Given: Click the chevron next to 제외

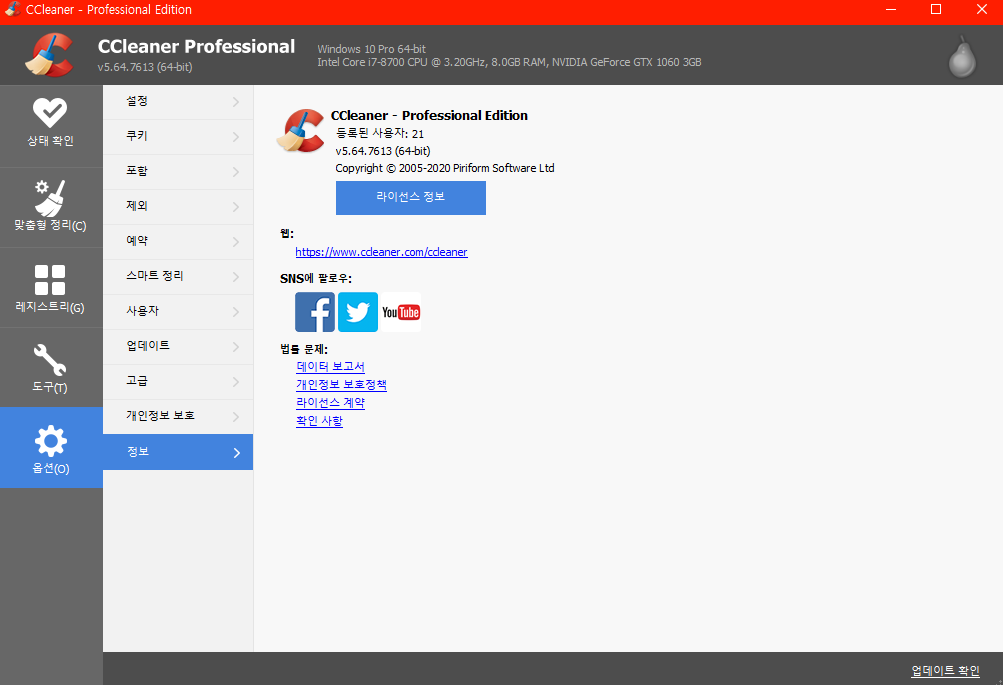Looking at the screenshot, I should point(236,207).
